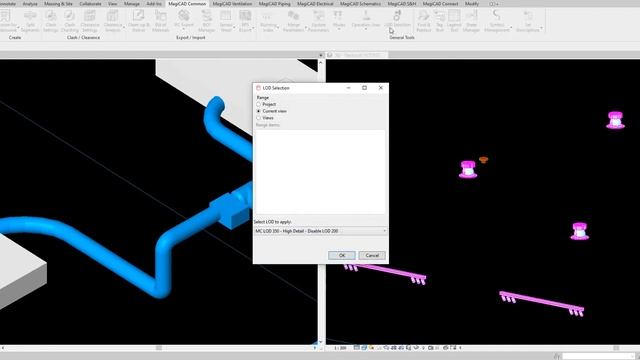Click the LOD Selection ribbon tool
The height and width of the screenshot is (360, 640).
tap(397, 20)
